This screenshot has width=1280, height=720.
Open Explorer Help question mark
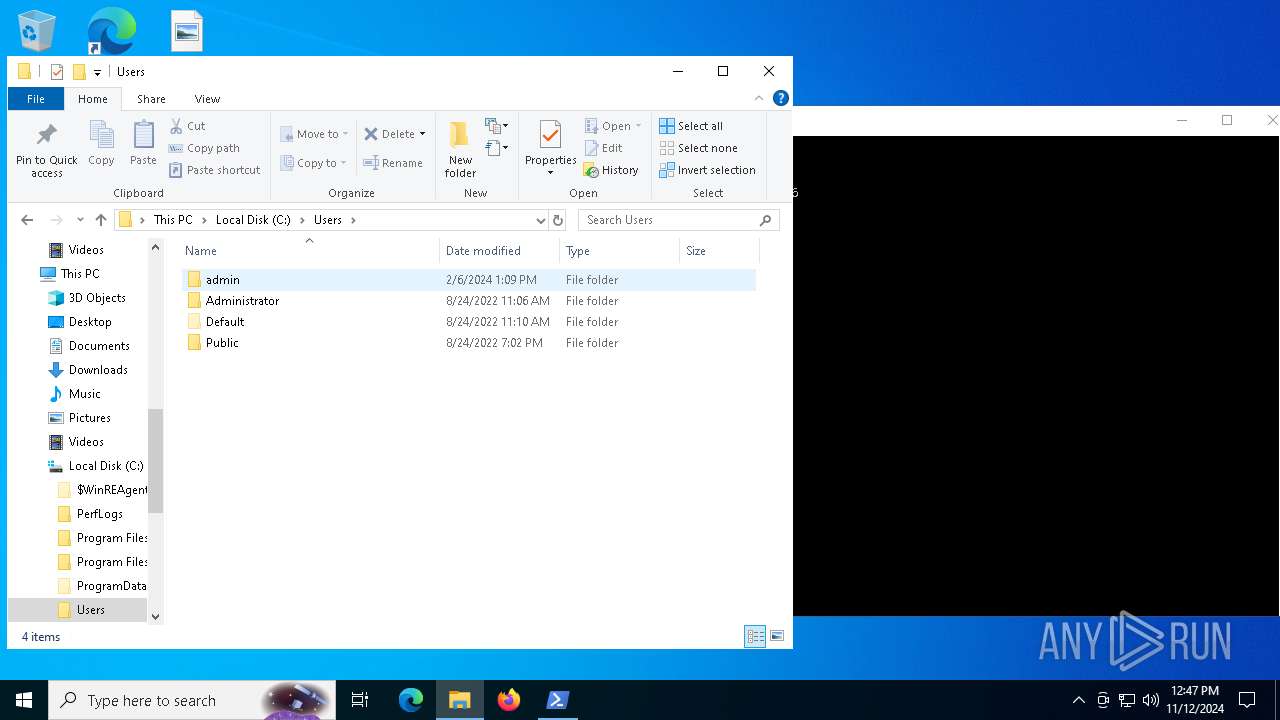click(x=781, y=98)
